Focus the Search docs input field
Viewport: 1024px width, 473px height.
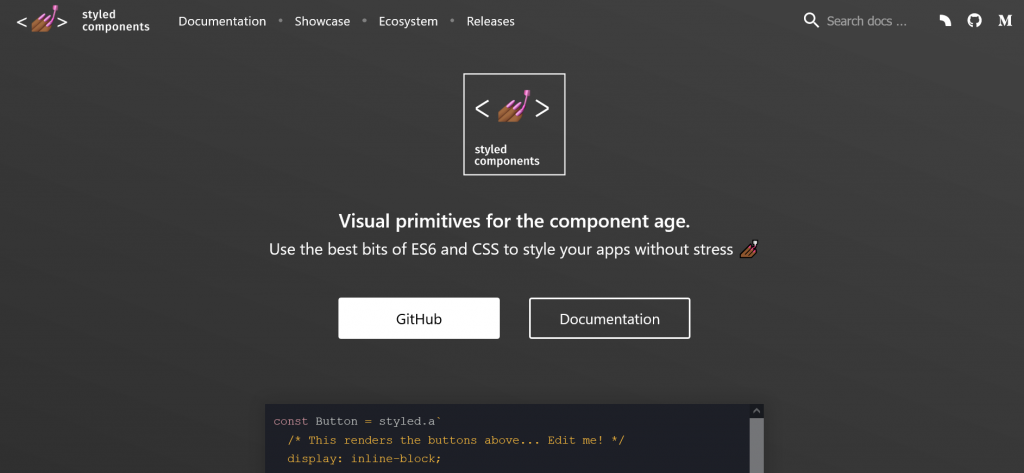click(869, 21)
